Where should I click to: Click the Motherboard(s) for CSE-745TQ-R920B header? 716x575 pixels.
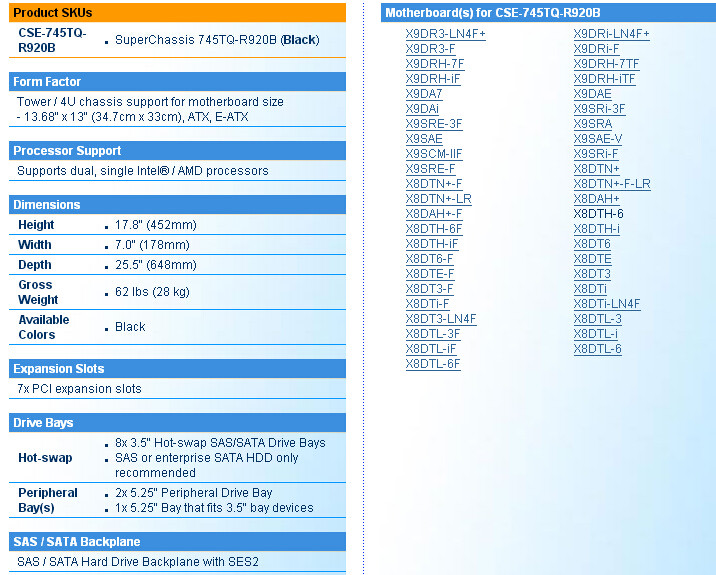point(548,13)
